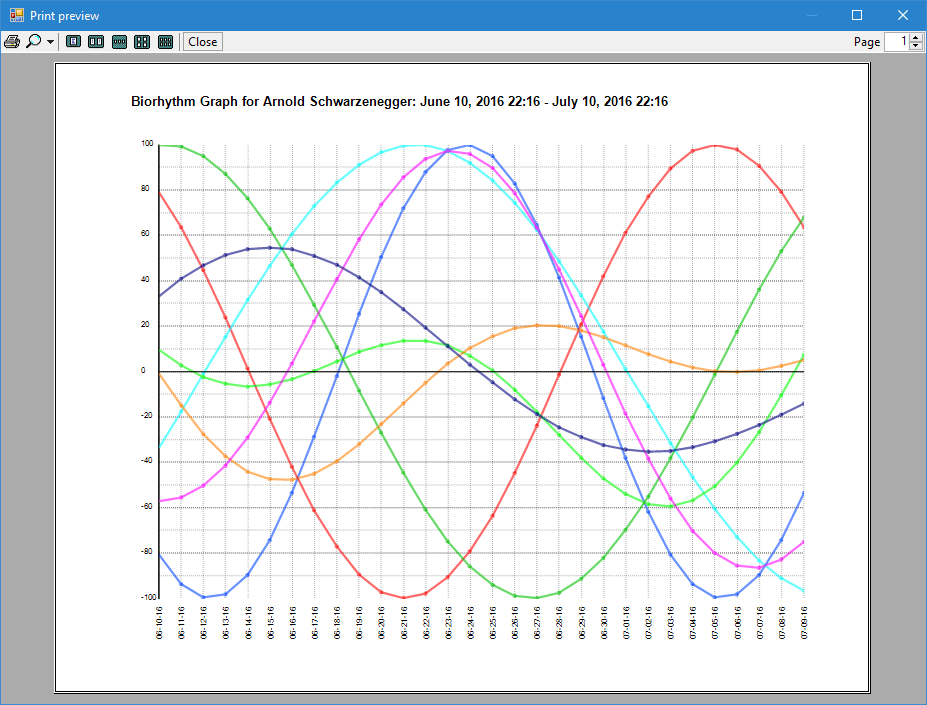Click the 07-09-16 date label
Image resolution: width=927 pixels, height=705 pixels.
(804, 623)
